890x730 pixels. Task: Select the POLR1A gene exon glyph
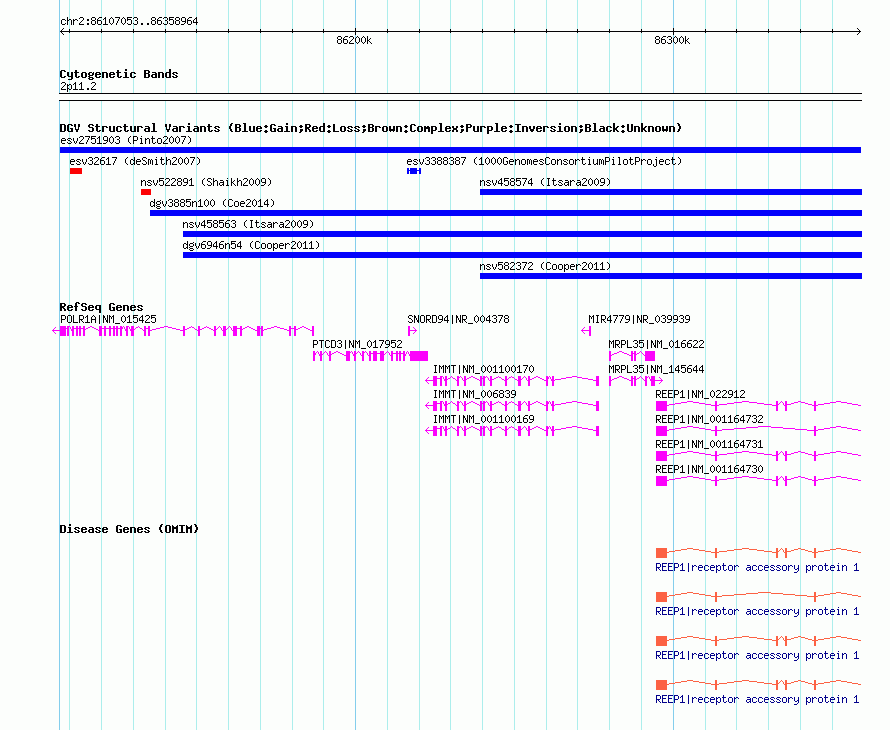(183, 331)
